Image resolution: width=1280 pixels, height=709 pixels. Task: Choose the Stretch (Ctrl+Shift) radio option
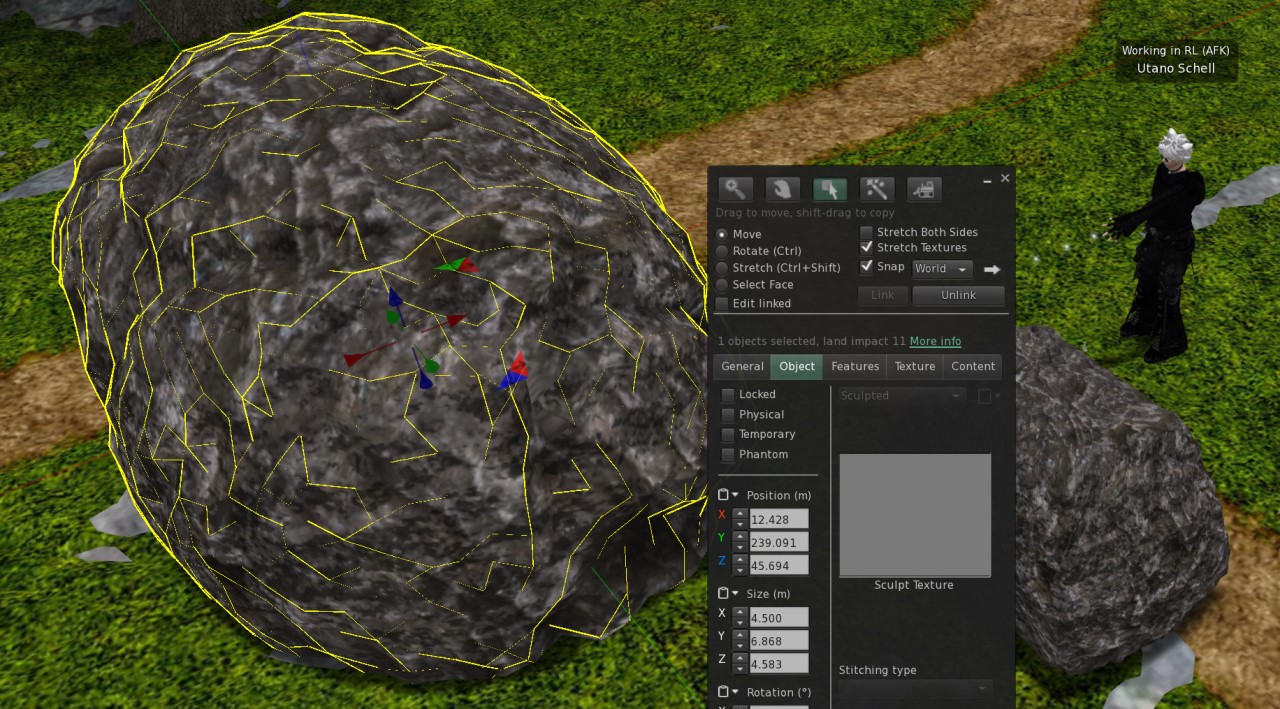click(722, 268)
